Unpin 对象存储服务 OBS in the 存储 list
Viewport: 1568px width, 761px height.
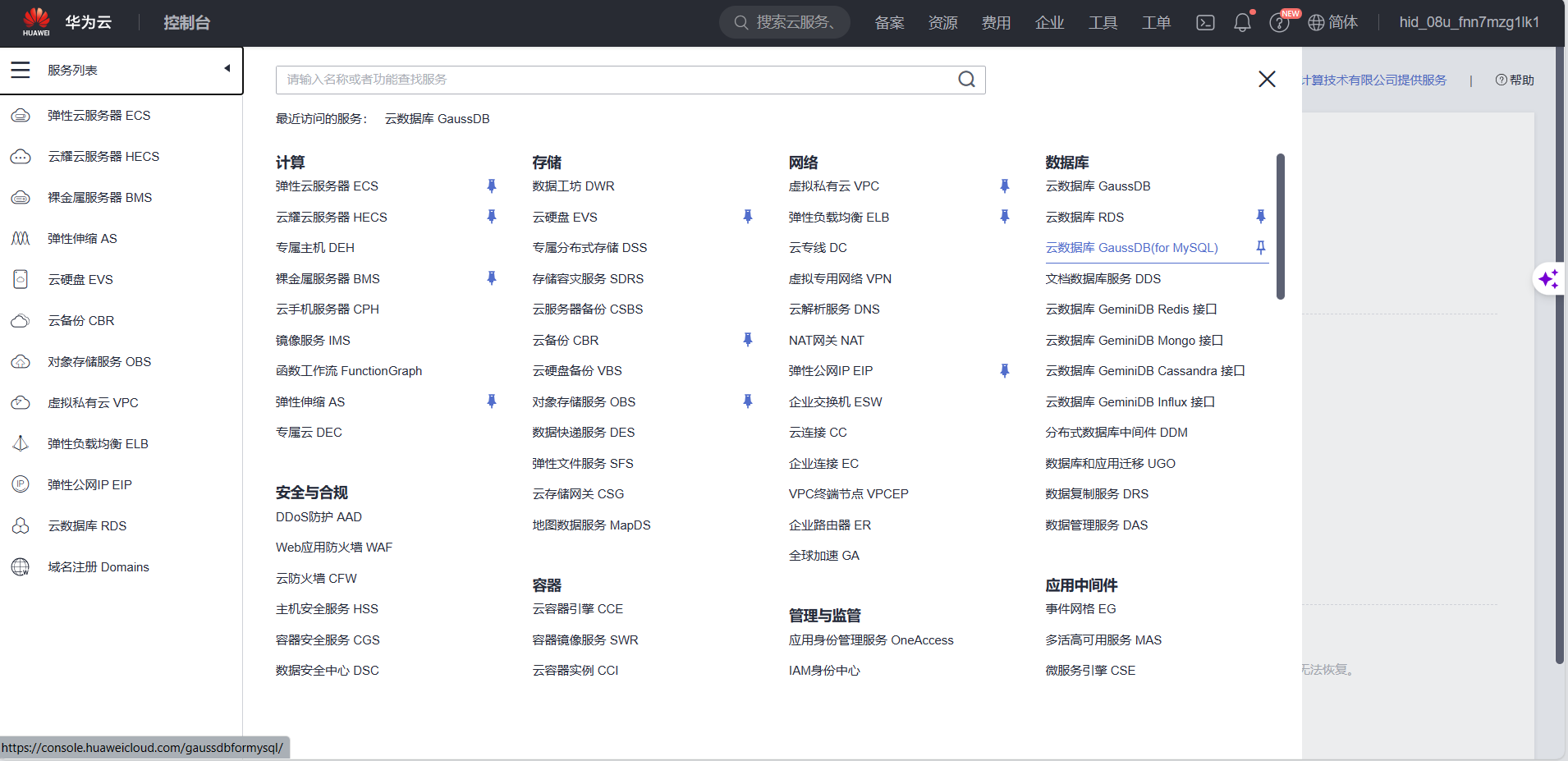pyautogui.click(x=748, y=401)
